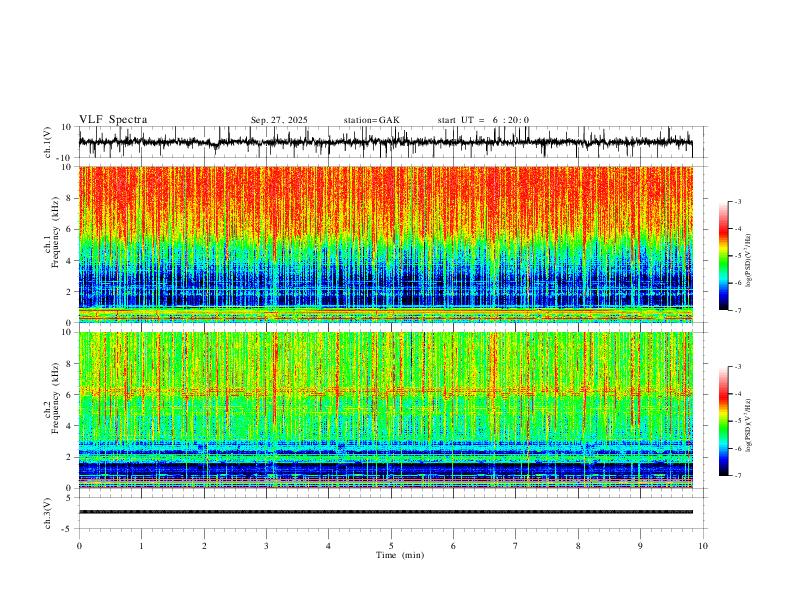Click the ch.2 color bar log(PSD) label
The width and height of the screenshot is (792, 612).
pyautogui.click(x=749, y=426)
